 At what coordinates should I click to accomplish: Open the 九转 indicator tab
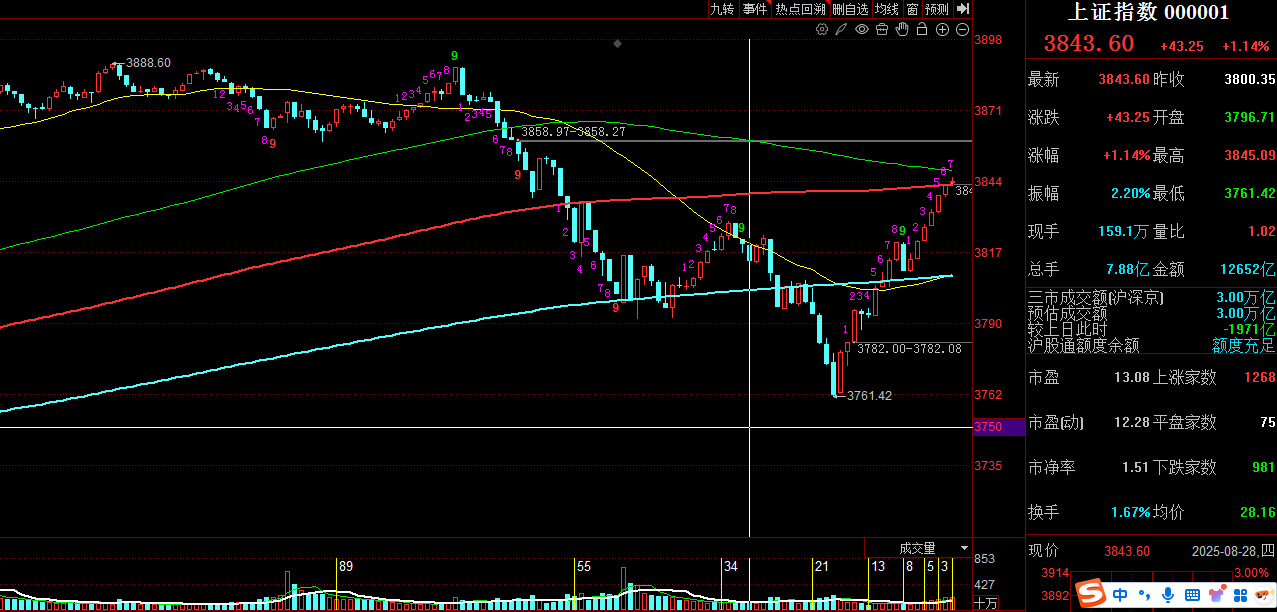click(x=722, y=9)
